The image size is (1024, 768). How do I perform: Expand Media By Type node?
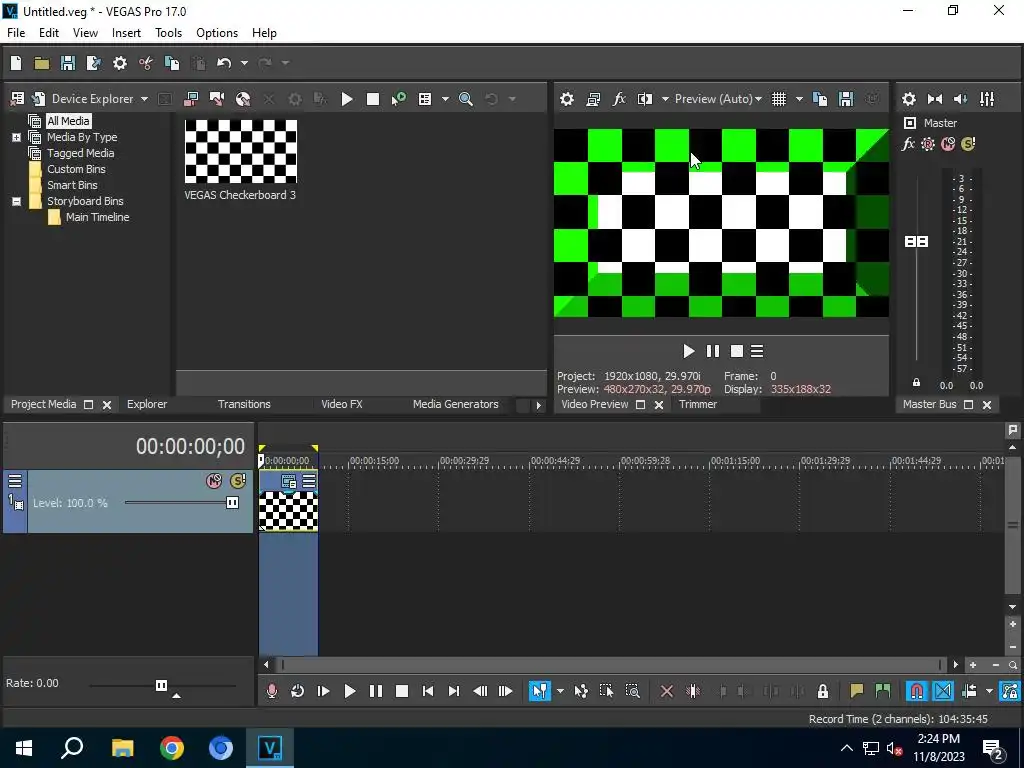16,137
